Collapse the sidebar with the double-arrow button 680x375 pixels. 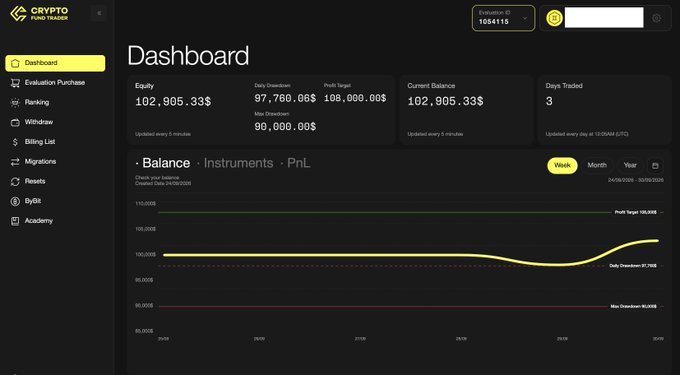click(x=99, y=13)
